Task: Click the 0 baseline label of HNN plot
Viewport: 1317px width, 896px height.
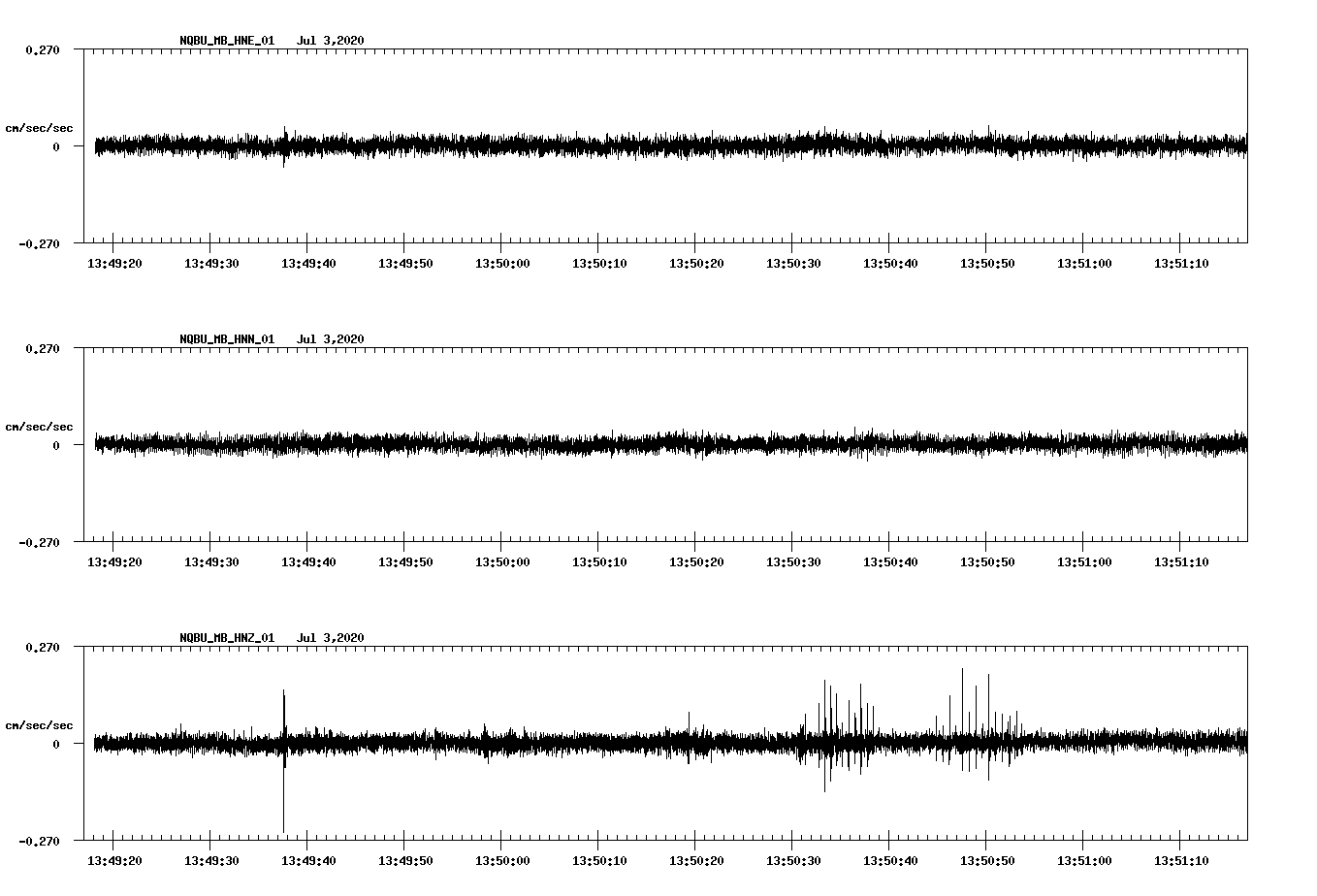Action: tap(56, 445)
